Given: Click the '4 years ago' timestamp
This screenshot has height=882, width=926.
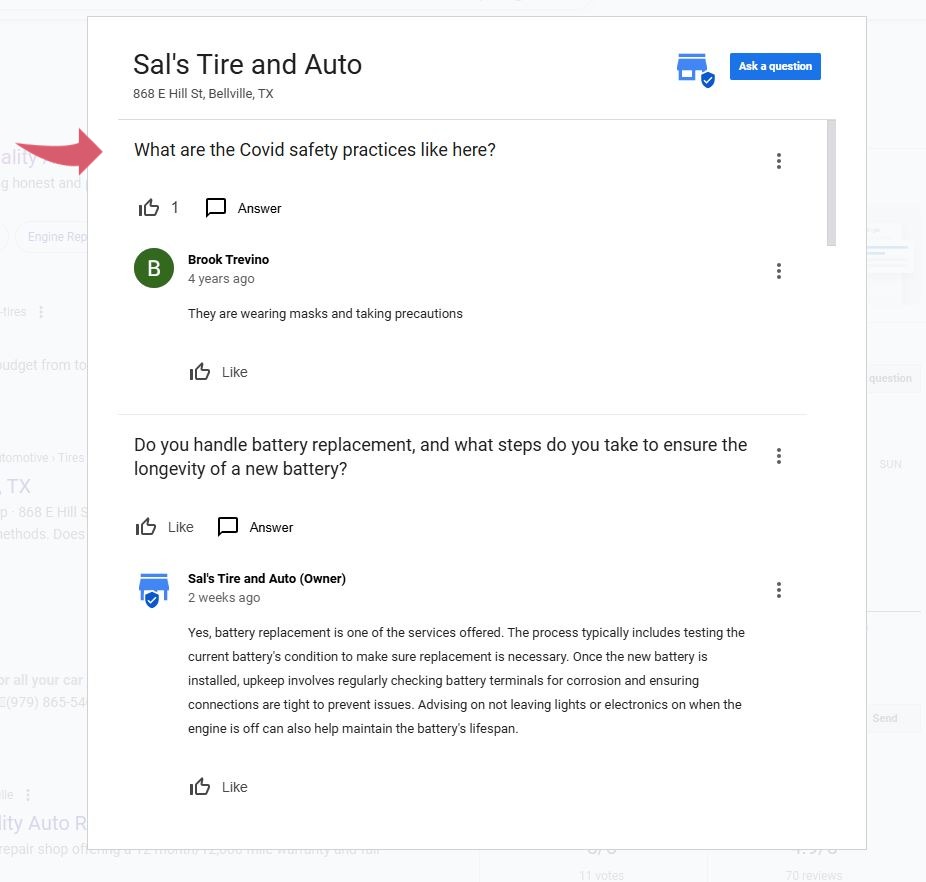Looking at the screenshot, I should click(221, 279).
